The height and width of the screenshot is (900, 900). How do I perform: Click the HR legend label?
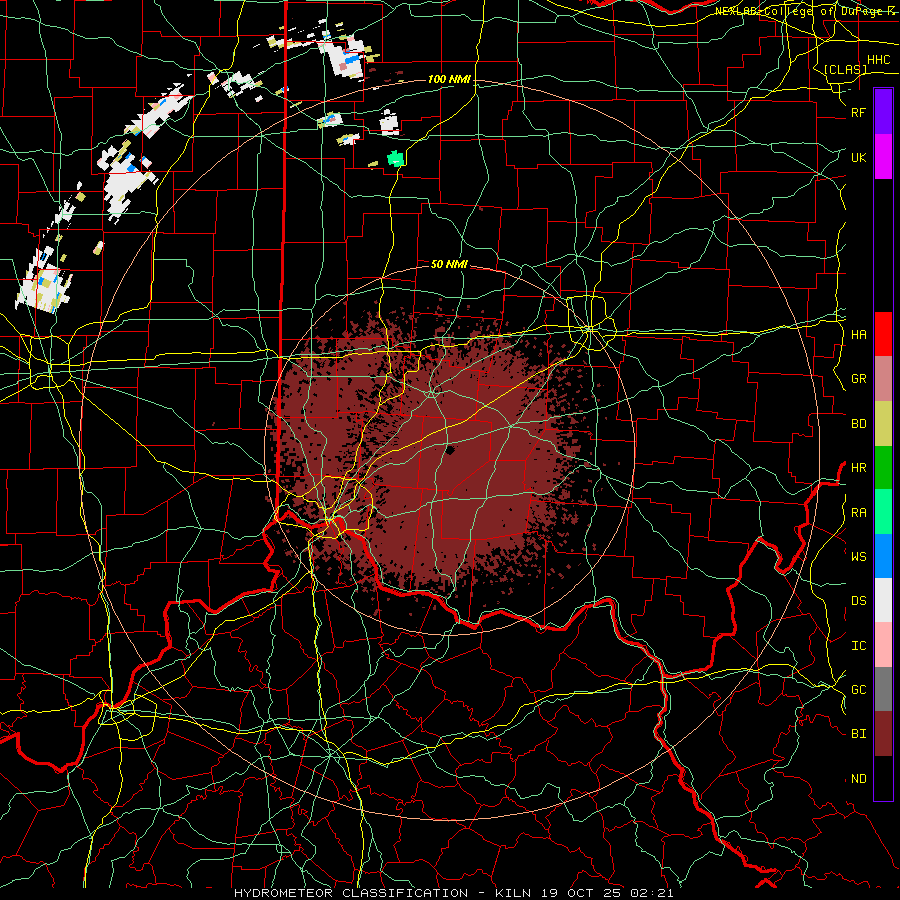[859, 468]
